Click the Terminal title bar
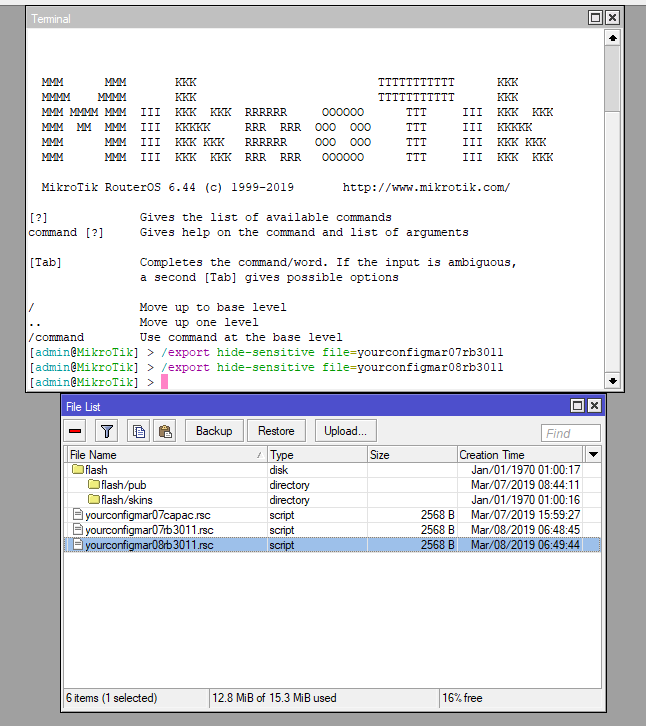Viewport: 646px width, 726px height. click(306, 18)
